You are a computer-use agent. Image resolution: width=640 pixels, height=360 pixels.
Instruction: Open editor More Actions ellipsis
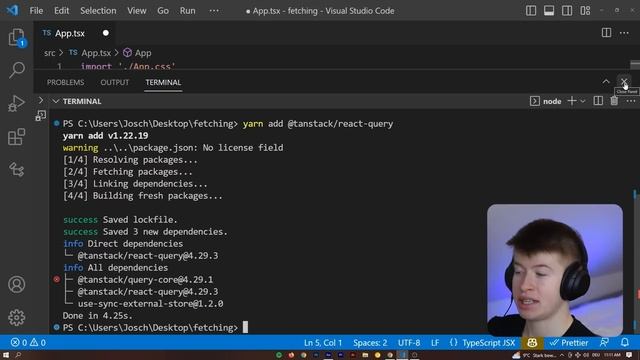[624, 33]
